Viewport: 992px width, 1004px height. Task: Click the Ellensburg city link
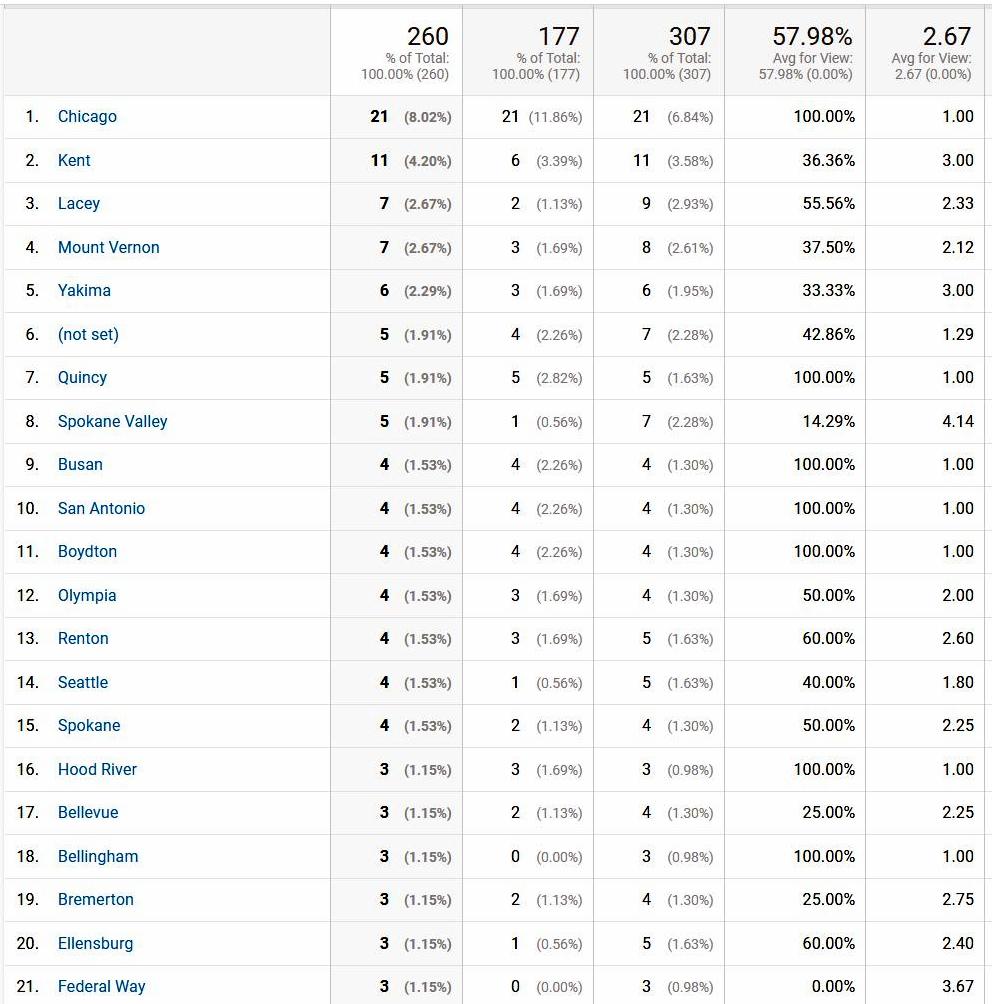(95, 943)
